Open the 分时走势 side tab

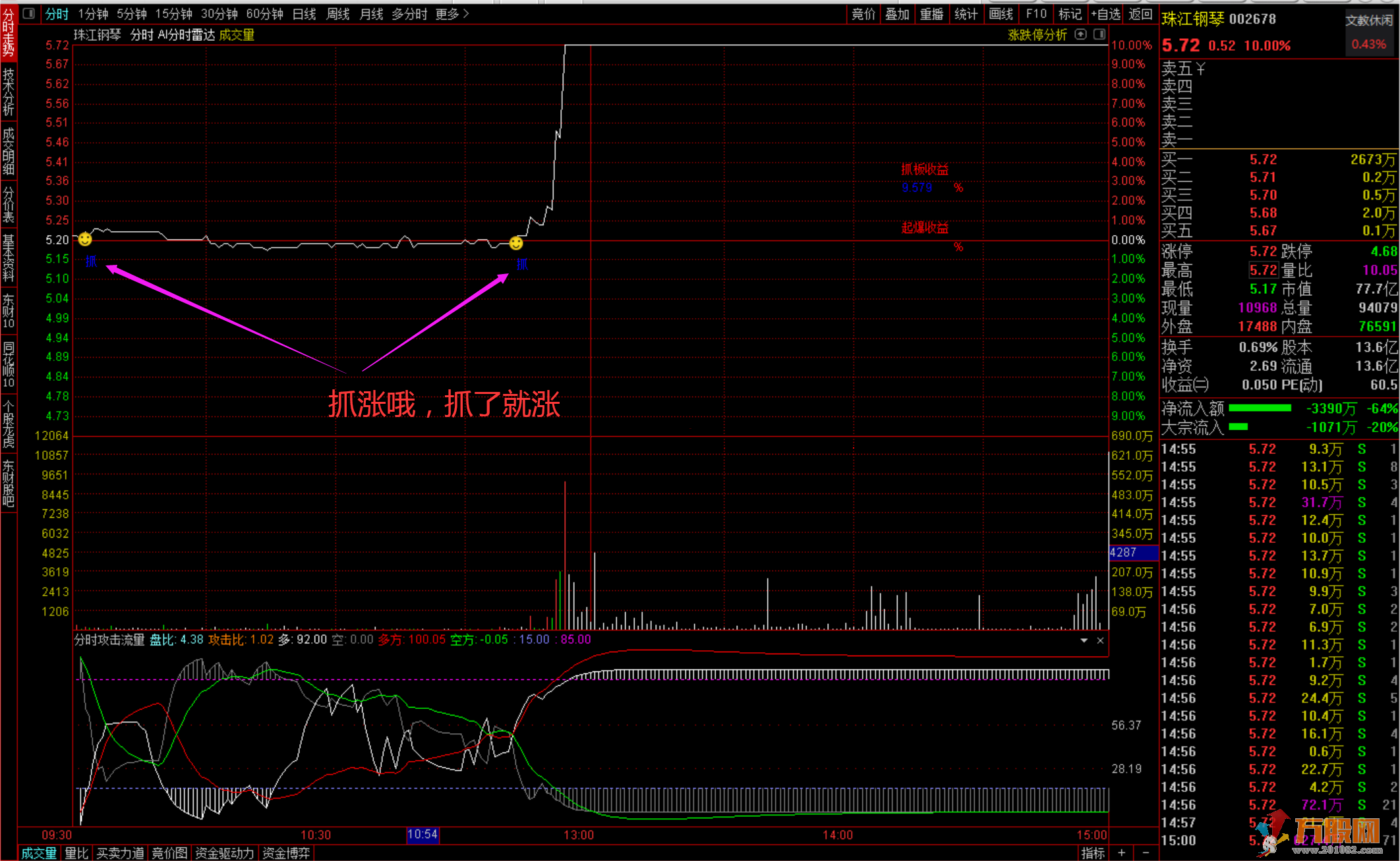9,32
